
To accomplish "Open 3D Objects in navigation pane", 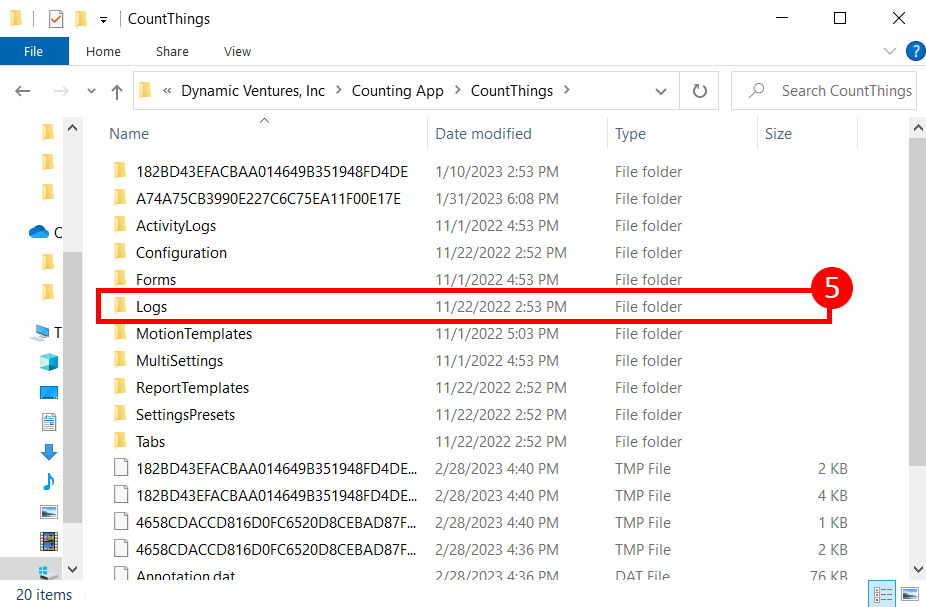I will (x=48, y=362).
